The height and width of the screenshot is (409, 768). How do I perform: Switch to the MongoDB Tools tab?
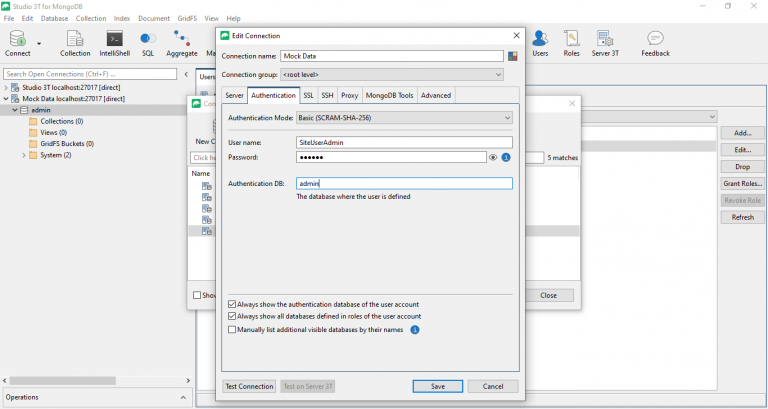[x=389, y=96]
